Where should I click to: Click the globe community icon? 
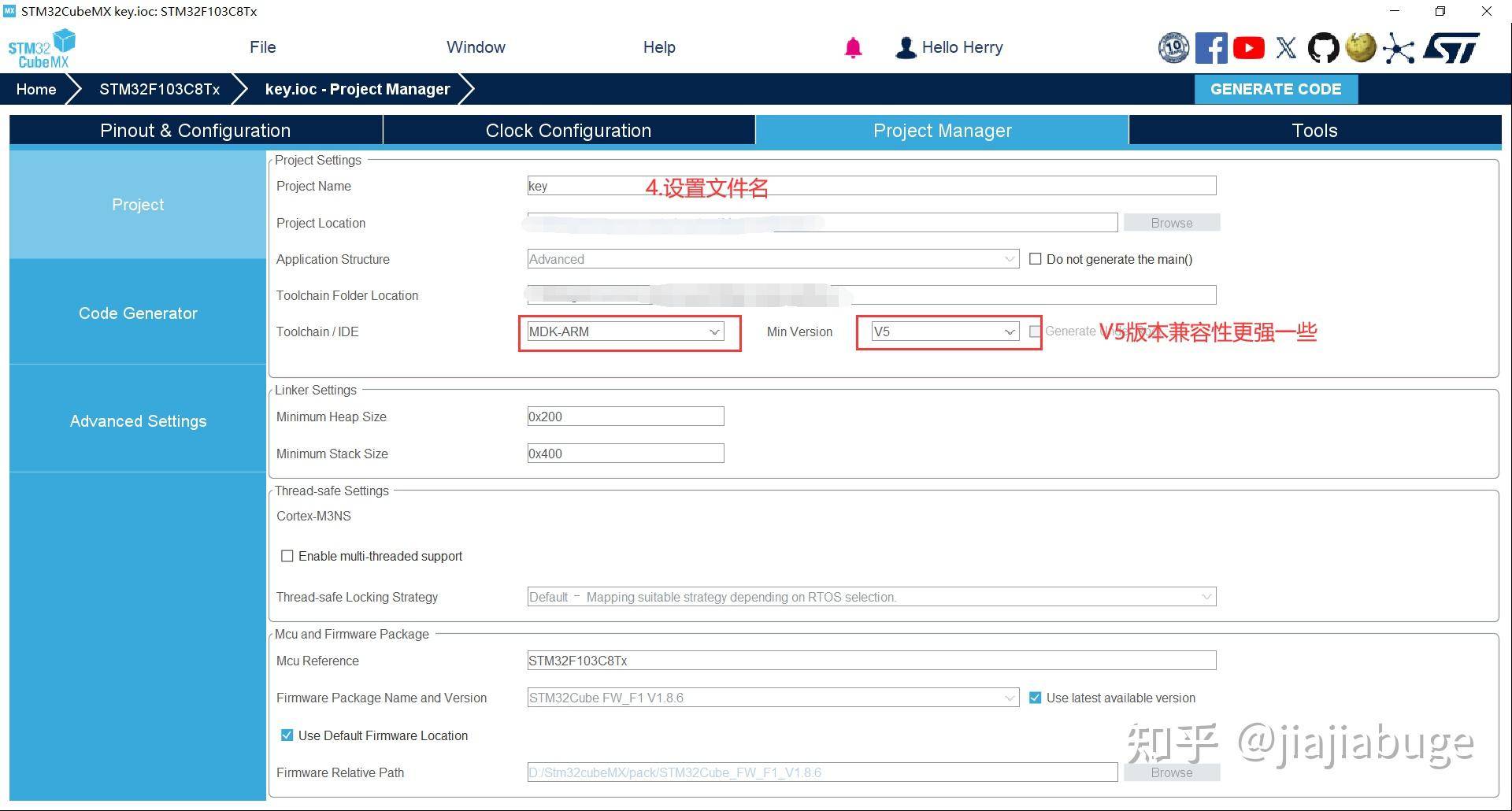tap(1361, 47)
